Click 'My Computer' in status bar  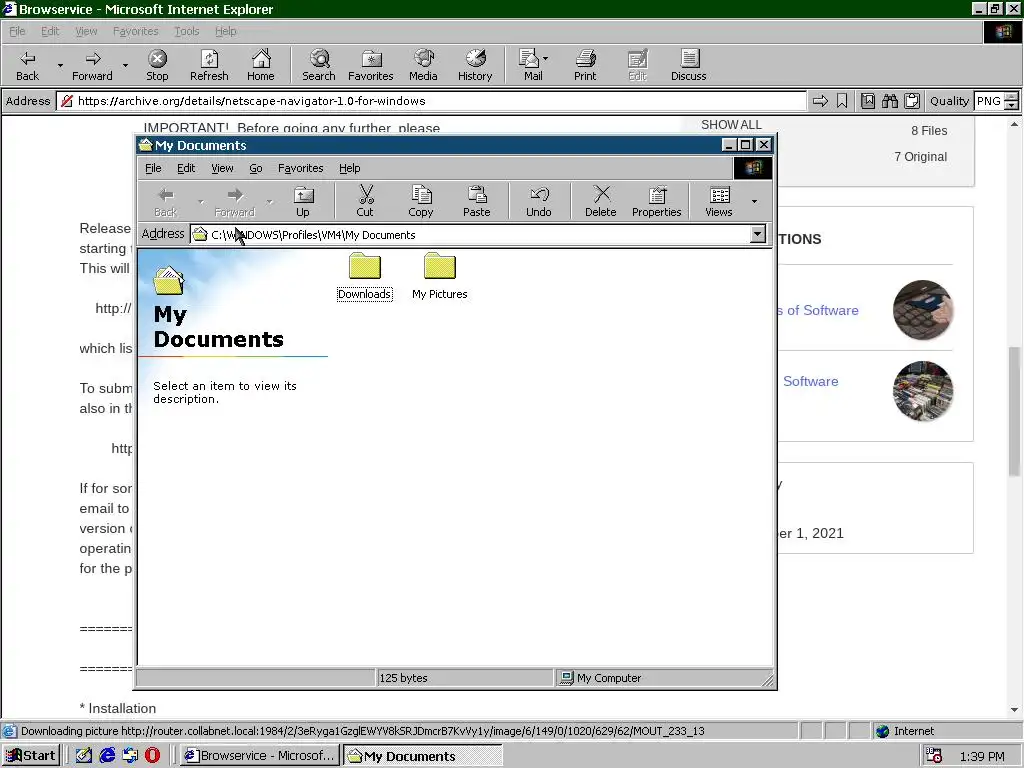pyautogui.click(x=609, y=678)
